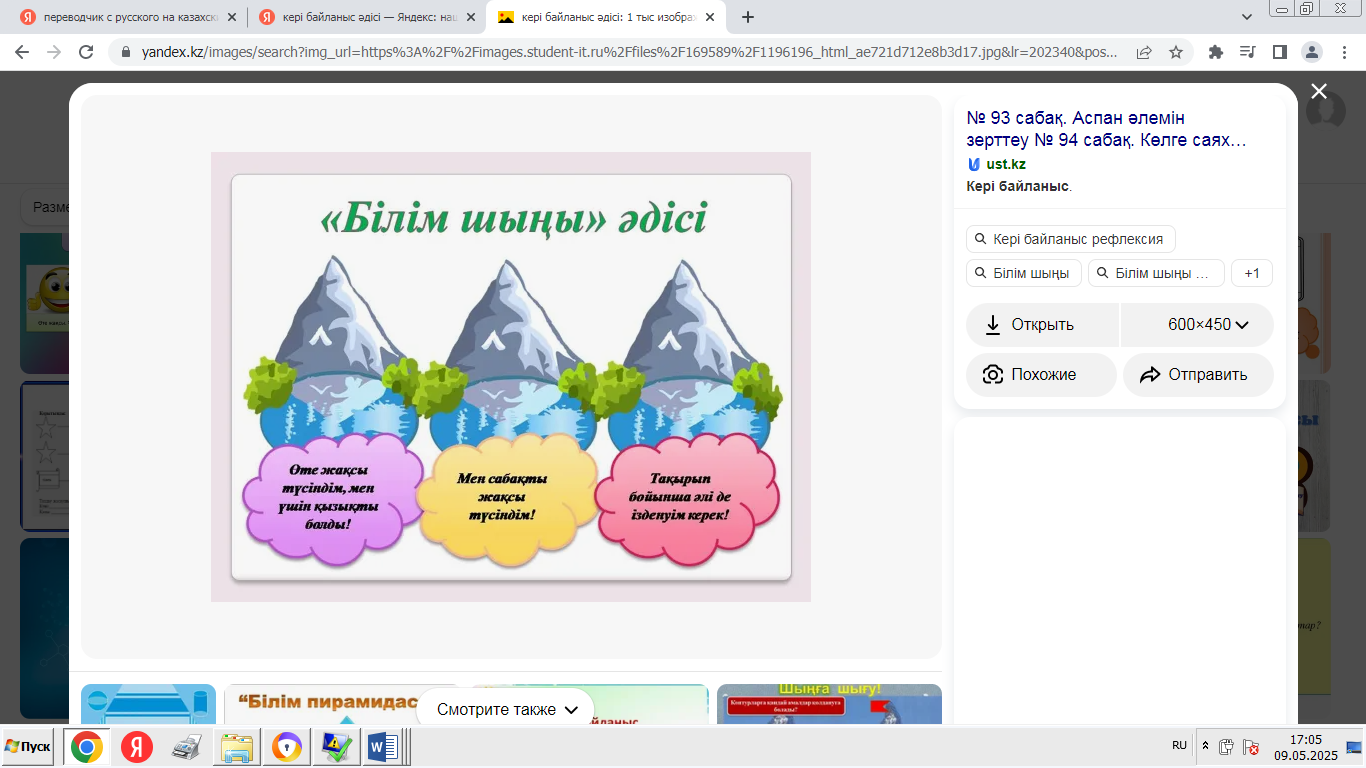Click the padlock site info icon

125,52
